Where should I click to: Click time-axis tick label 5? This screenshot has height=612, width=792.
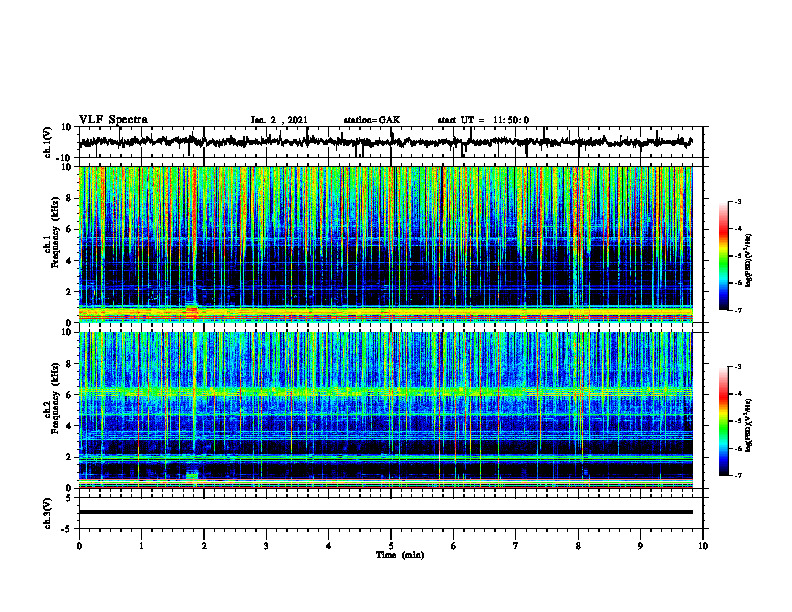point(391,546)
